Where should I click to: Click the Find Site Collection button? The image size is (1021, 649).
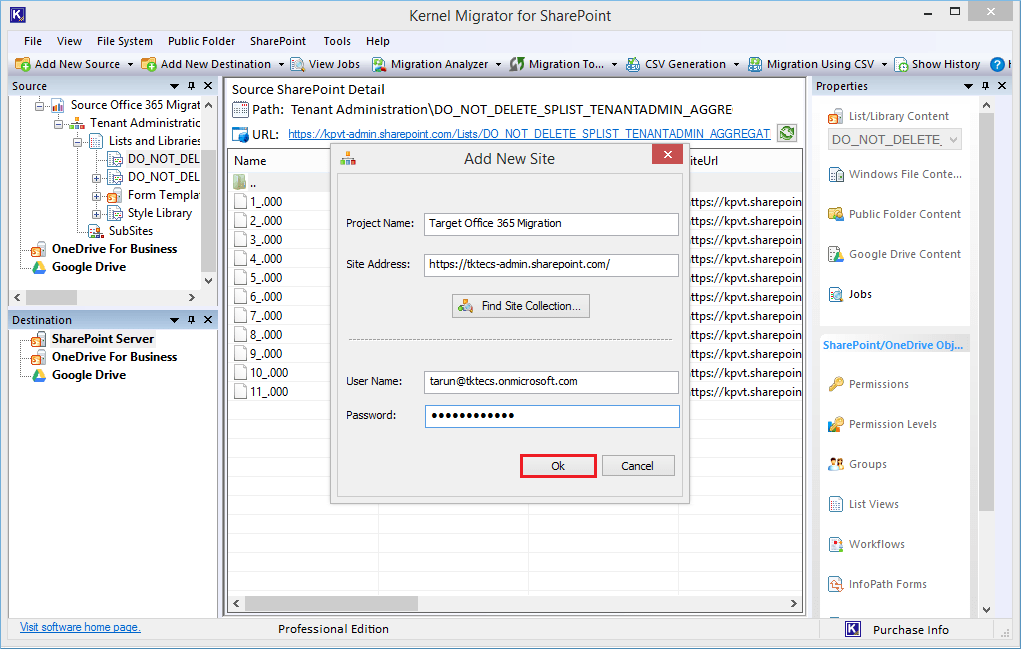click(521, 306)
